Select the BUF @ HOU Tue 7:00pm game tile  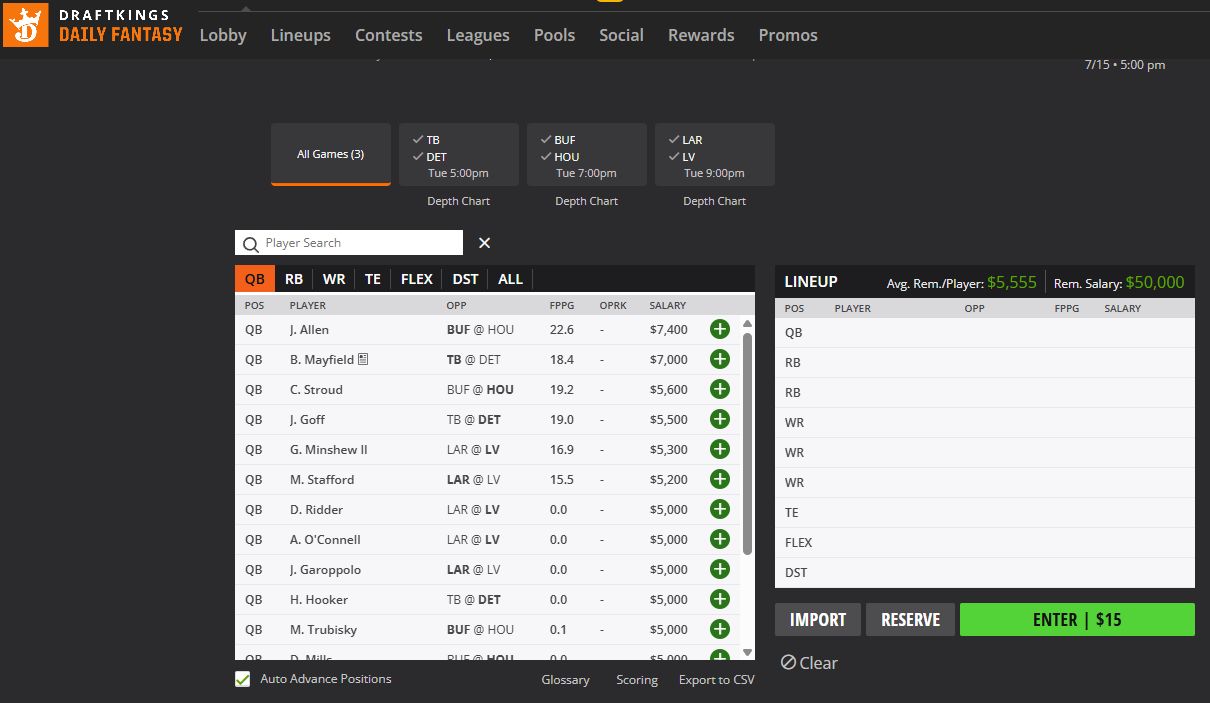pos(586,154)
